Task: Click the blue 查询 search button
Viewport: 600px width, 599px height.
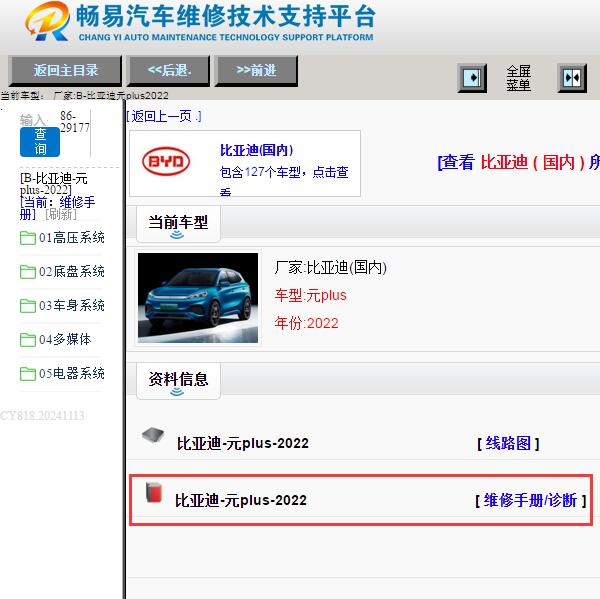Action: 40,142
